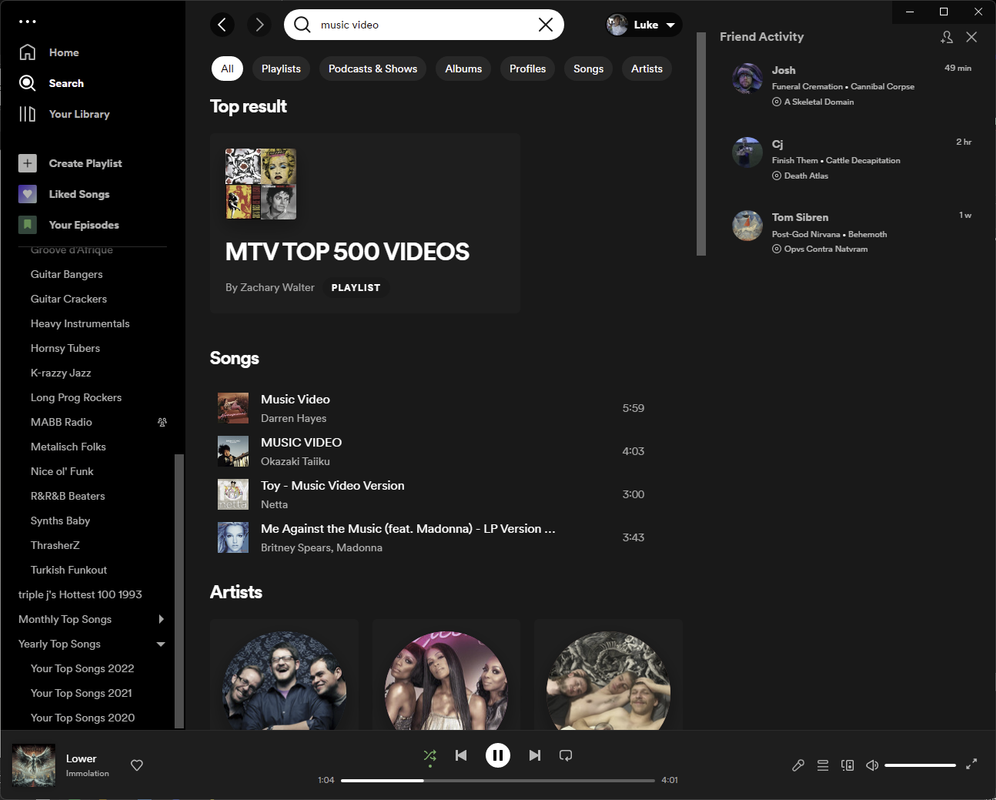
Task: Click the magnifier icon in search box
Action: tap(302, 25)
